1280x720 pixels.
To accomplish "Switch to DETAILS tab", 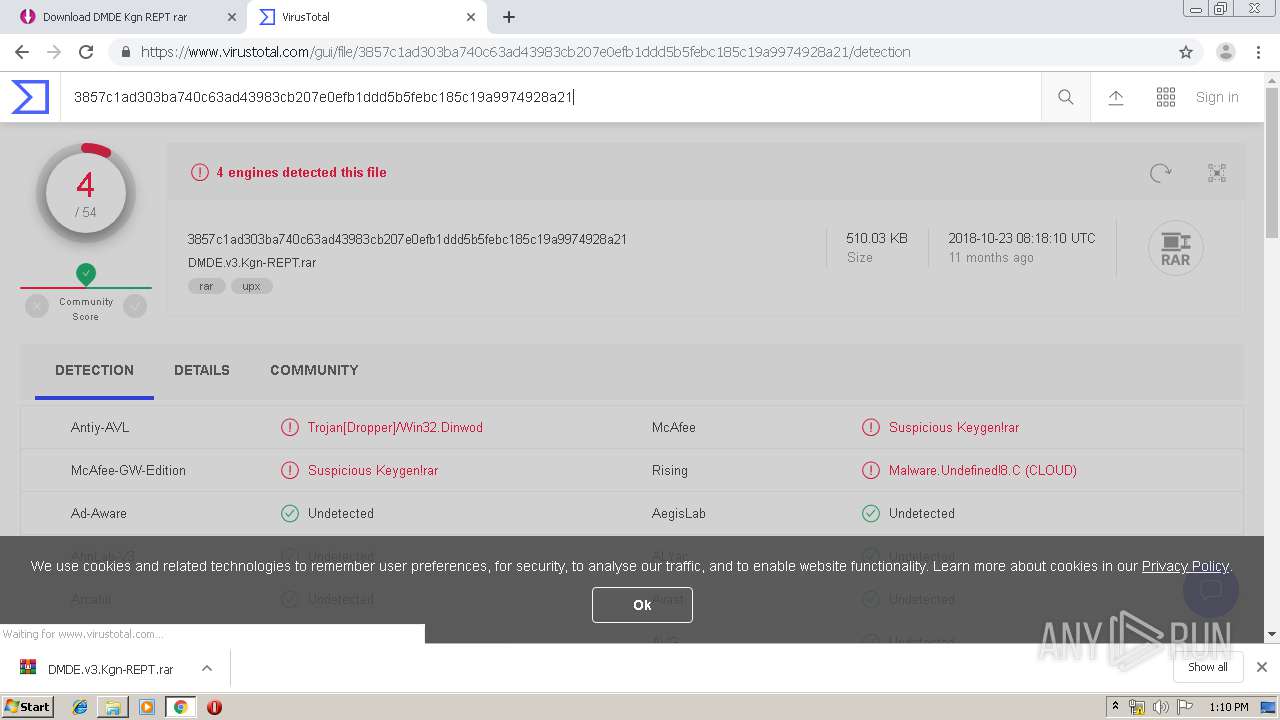I will pyautogui.click(x=202, y=370).
